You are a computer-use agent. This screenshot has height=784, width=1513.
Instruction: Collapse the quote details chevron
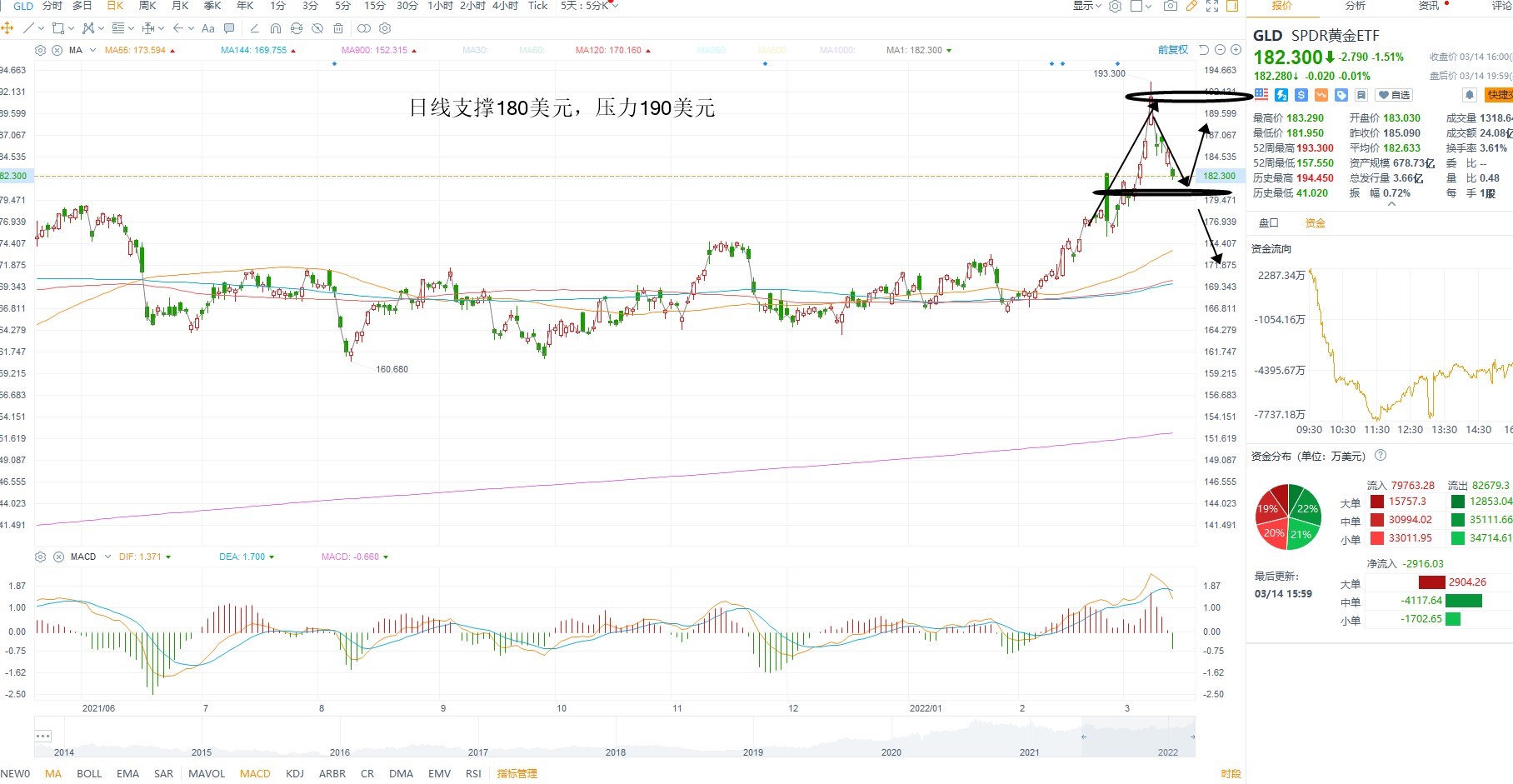pos(1391,203)
